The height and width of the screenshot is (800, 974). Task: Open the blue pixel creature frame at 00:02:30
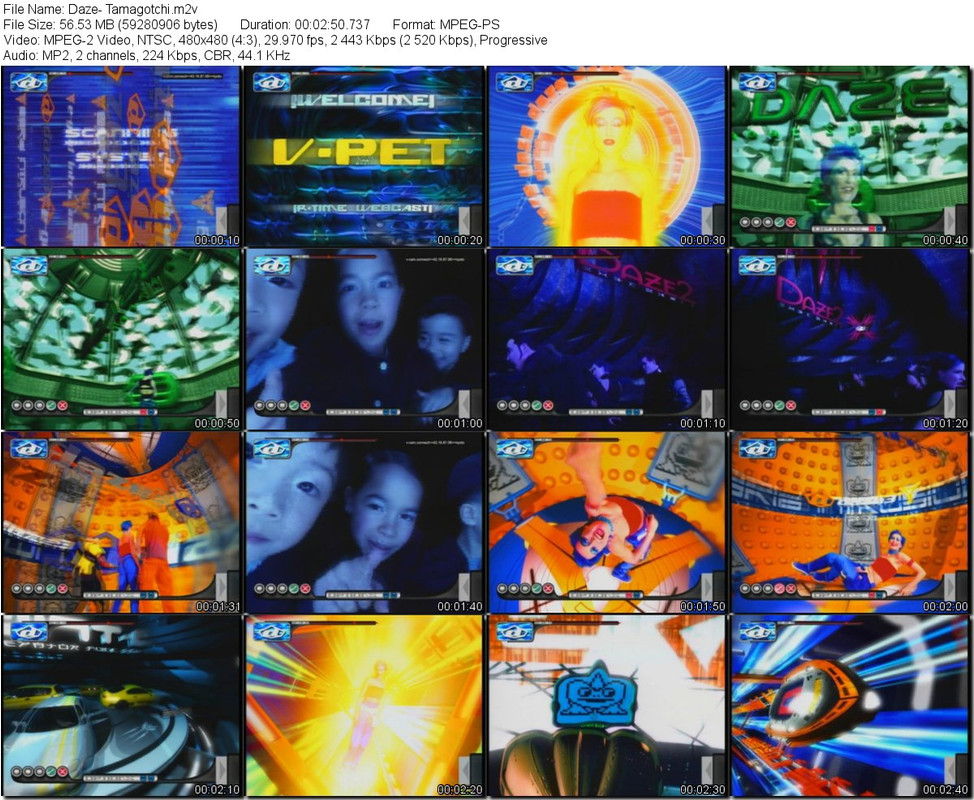(x=607, y=706)
